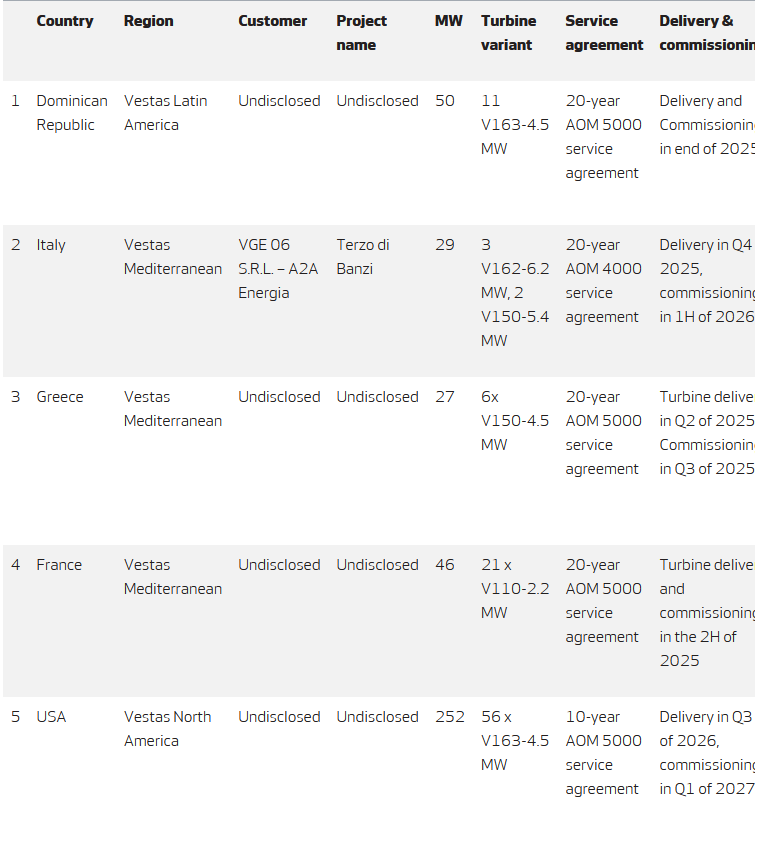Select the 21 x V110-2.2 MW turbine cell

pyautogui.click(x=514, y=589)
